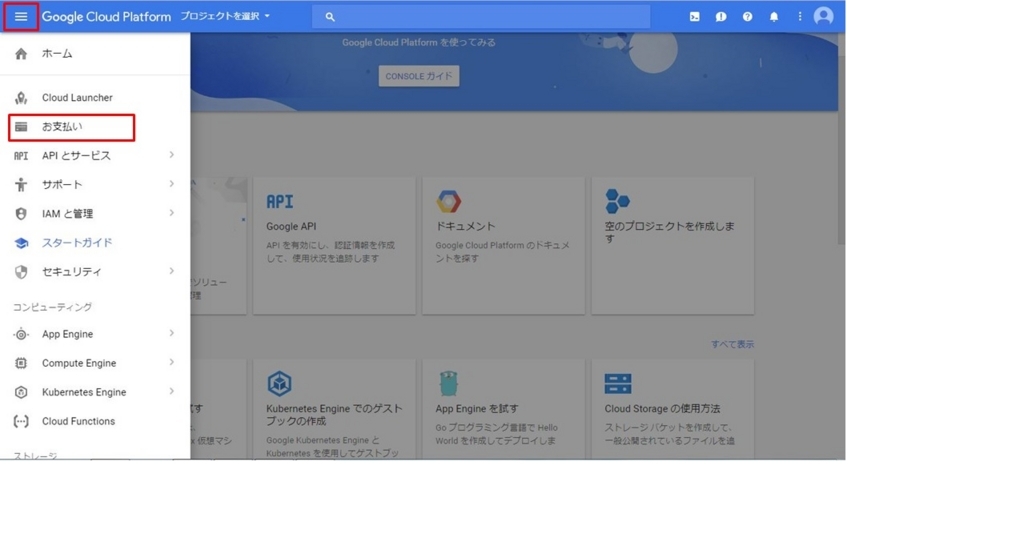Expand the IAM と管理 submenu arrow
The height and width of the screenshot is (558, 1024).
click(172, 213)
